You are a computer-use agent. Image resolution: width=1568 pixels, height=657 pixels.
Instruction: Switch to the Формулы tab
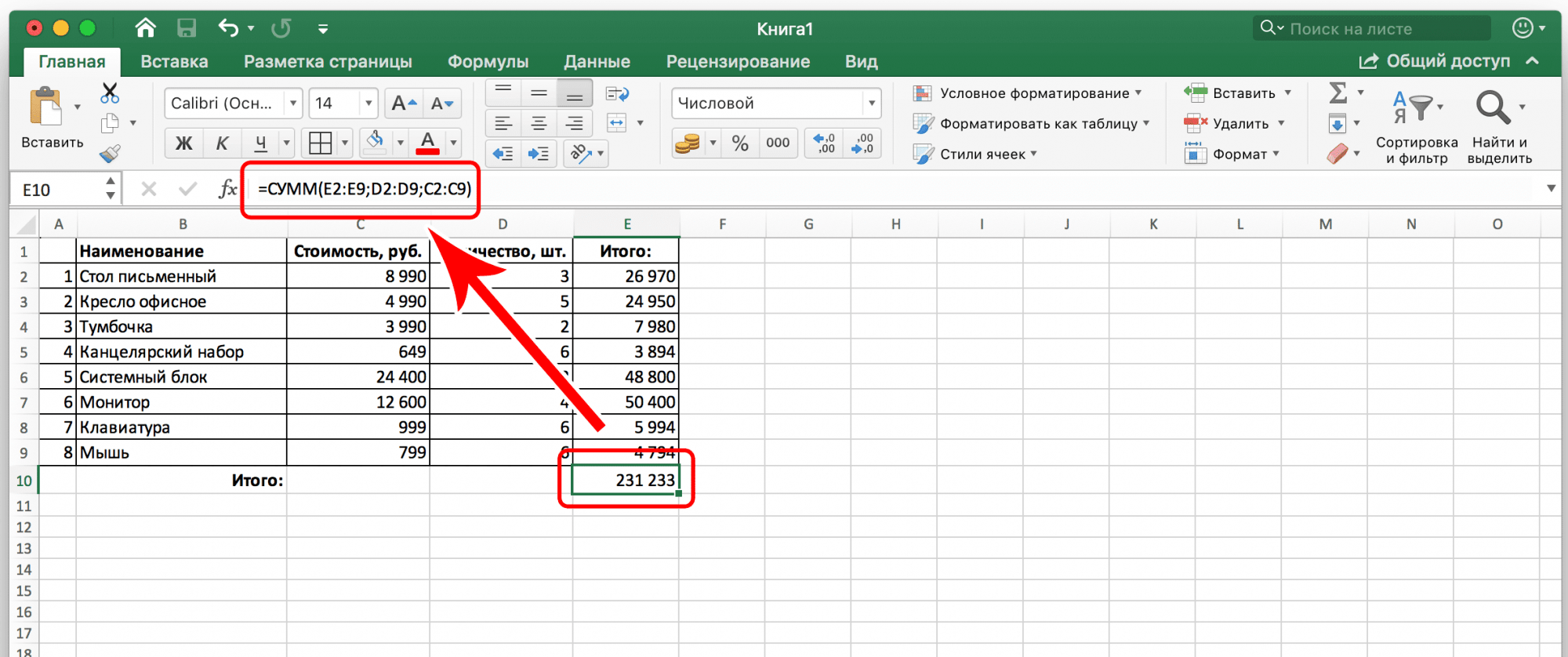point(488,61)
